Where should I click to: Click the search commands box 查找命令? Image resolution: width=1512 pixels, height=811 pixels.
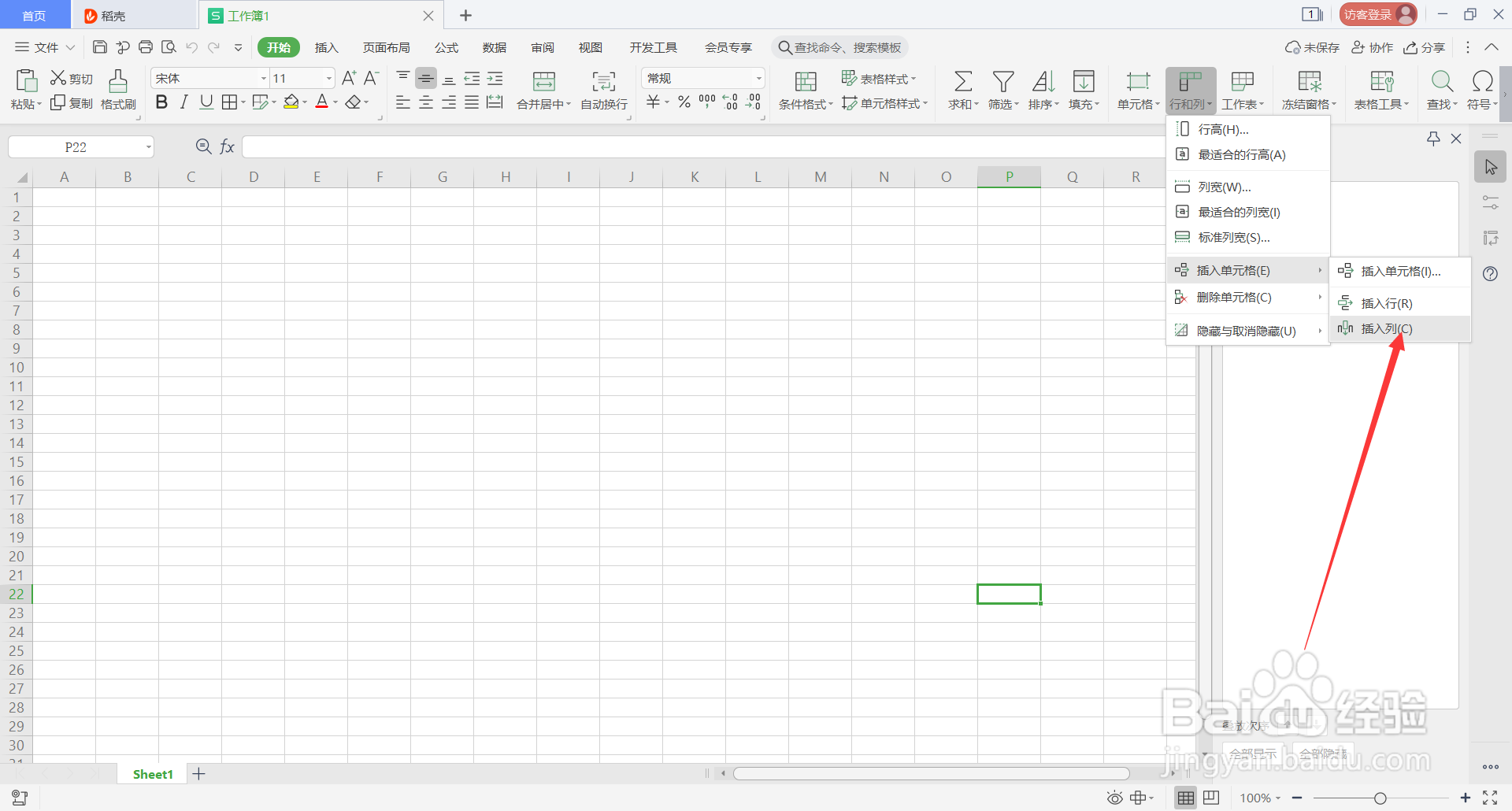(840, 47)
